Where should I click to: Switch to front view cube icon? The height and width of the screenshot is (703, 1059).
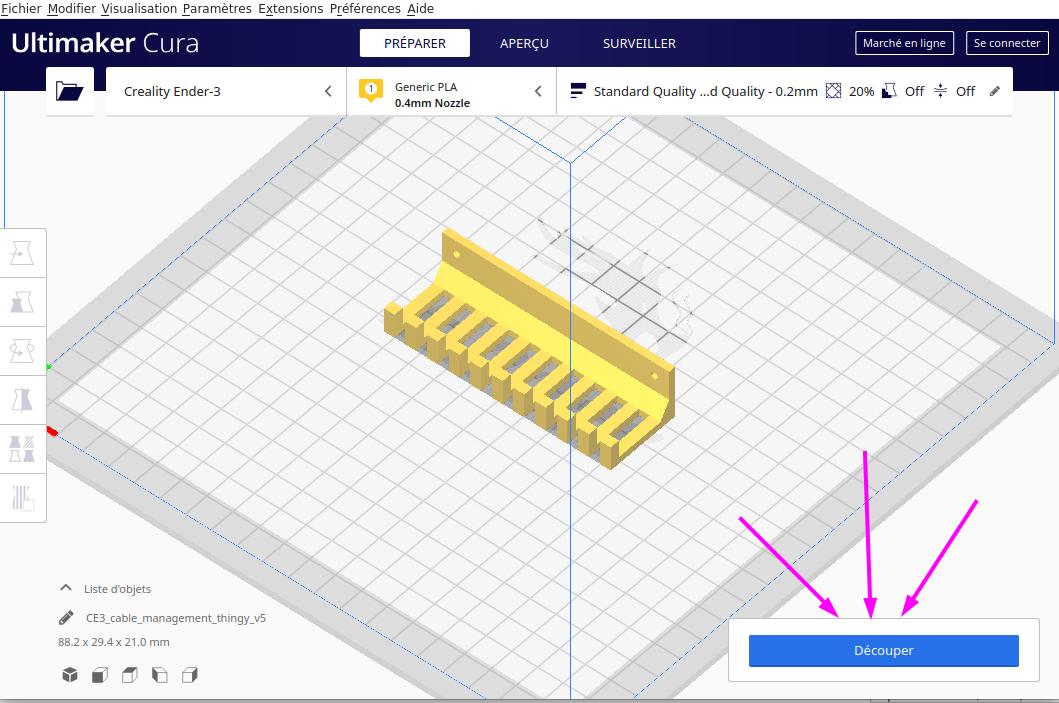point(100,675)
